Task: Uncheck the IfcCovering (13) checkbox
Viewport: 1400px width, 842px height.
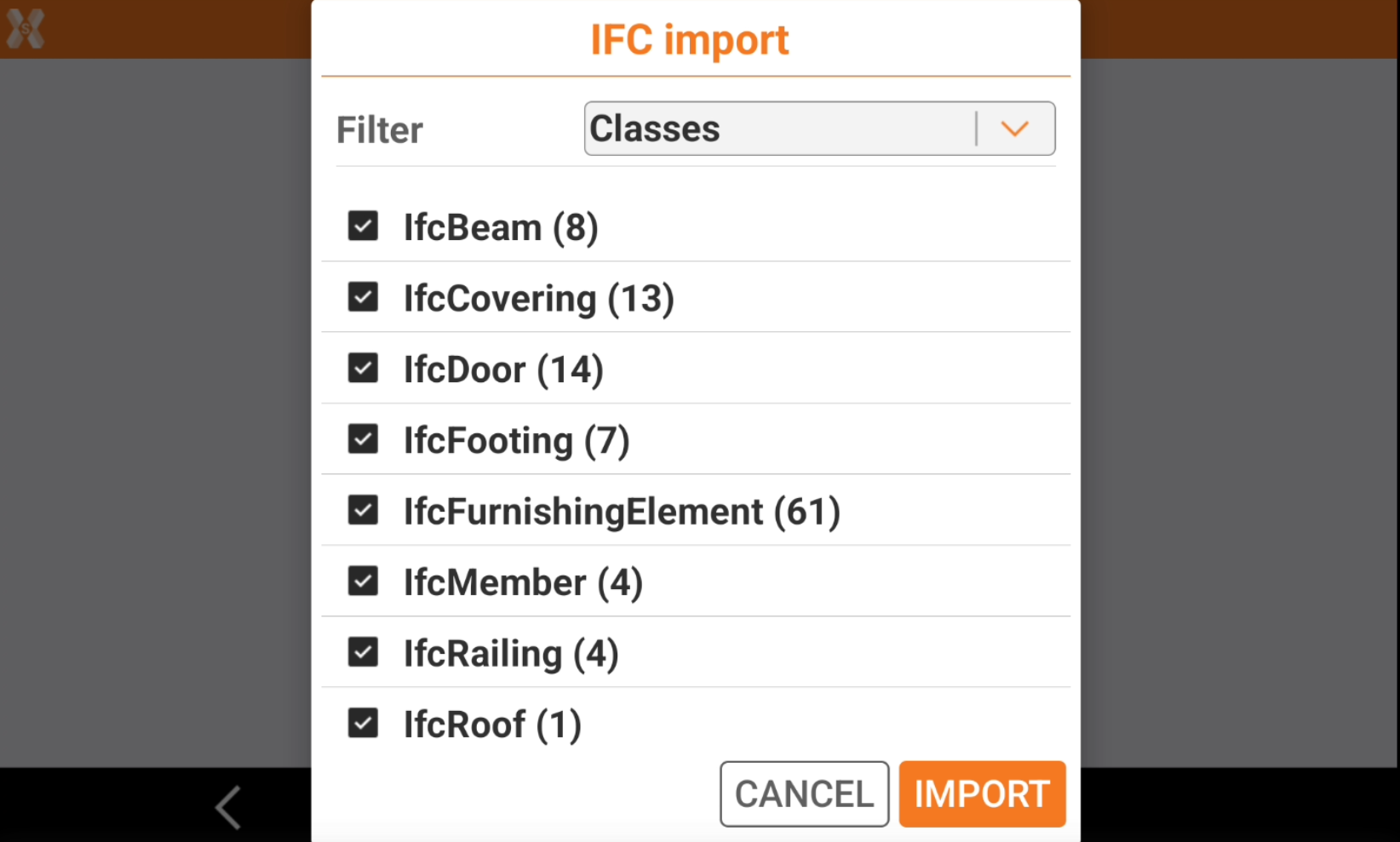Action: [x=363, y=297]
